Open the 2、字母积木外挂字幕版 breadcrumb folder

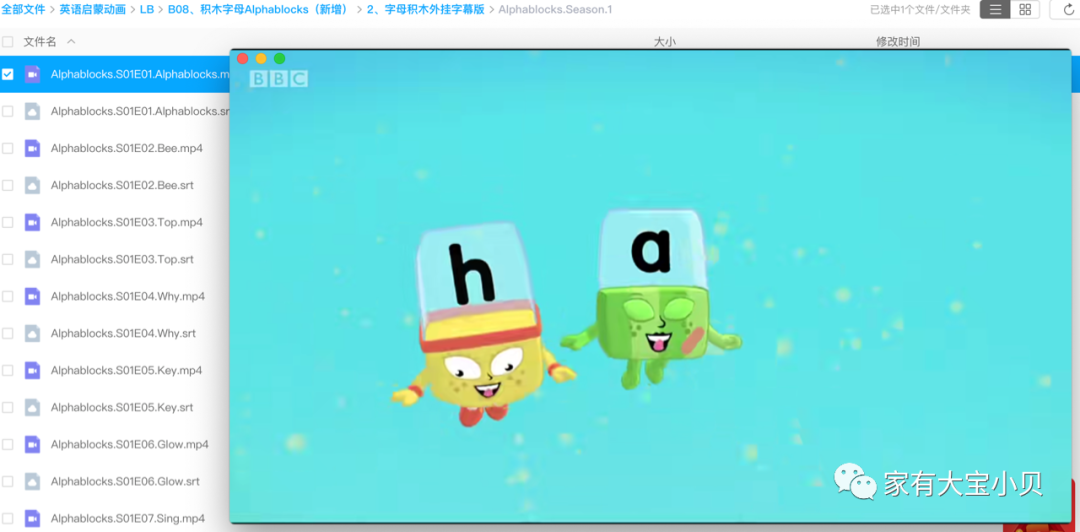426,10
